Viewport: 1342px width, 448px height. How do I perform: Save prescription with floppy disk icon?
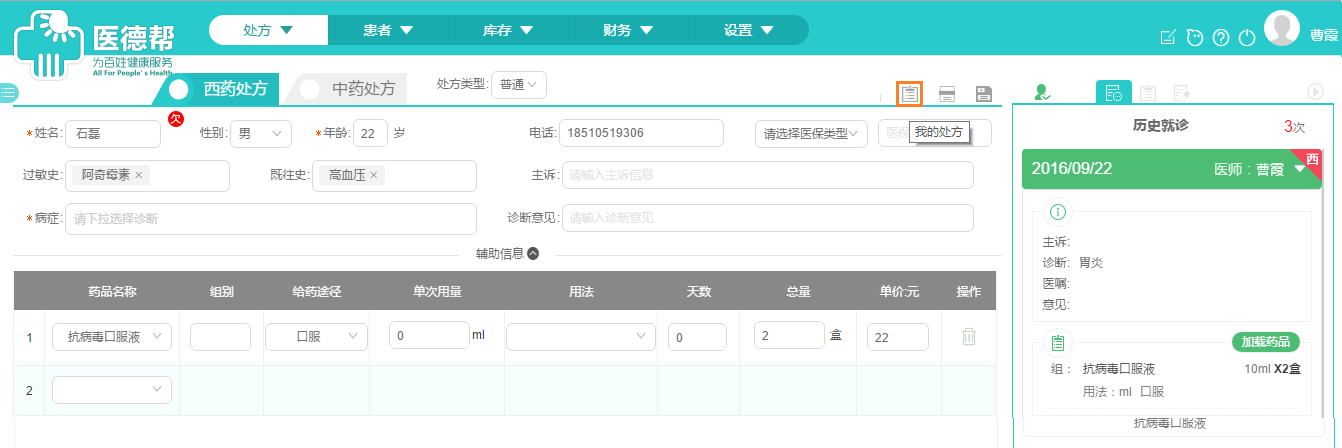coord(984,94)
